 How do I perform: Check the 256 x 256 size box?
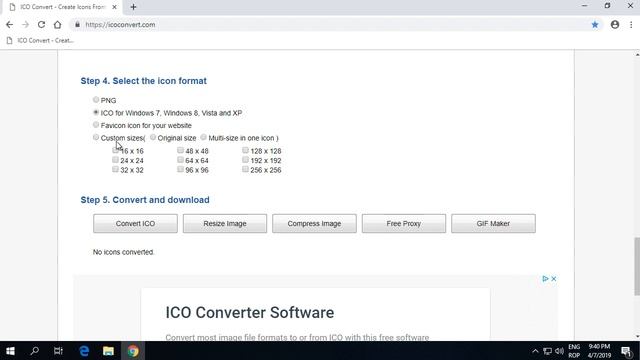point(245,169)
